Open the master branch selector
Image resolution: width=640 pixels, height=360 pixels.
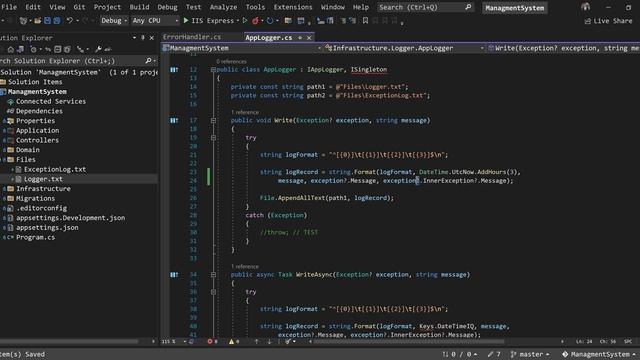point(530,354)
